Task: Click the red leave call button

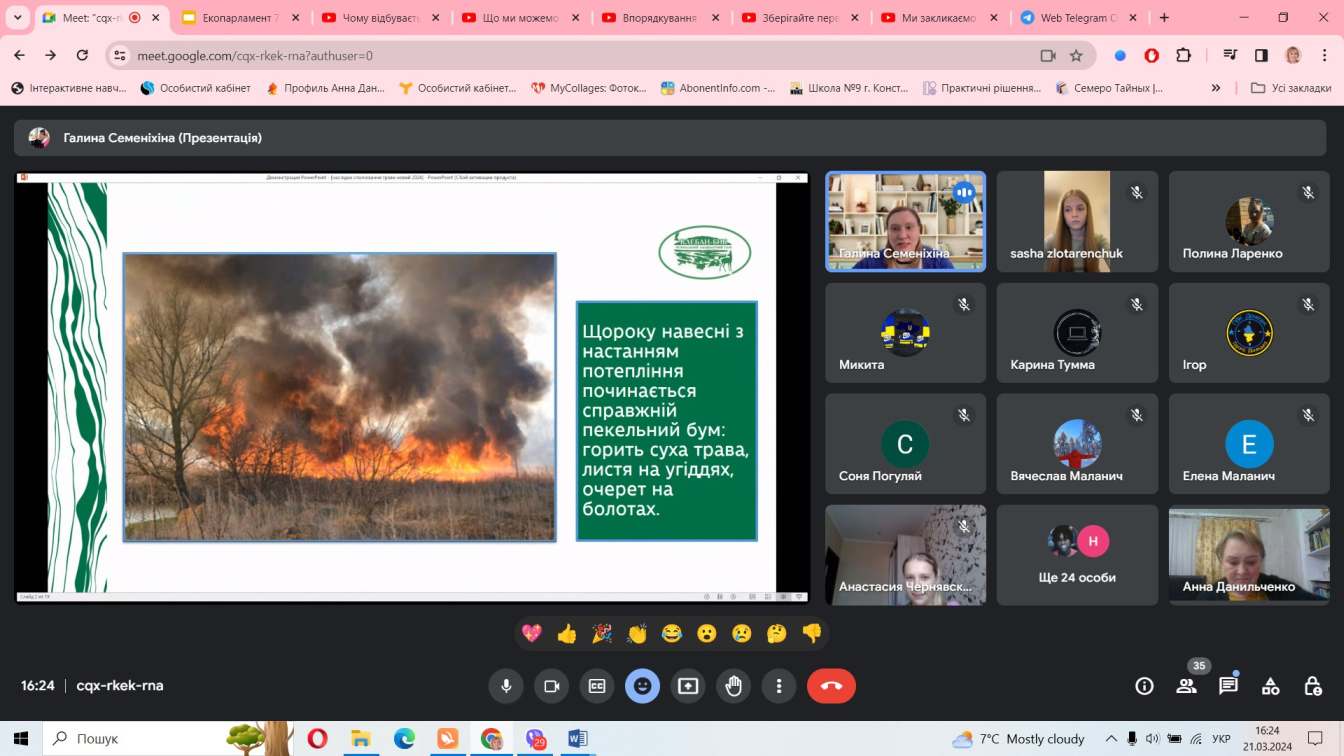Action: [831, 686]
